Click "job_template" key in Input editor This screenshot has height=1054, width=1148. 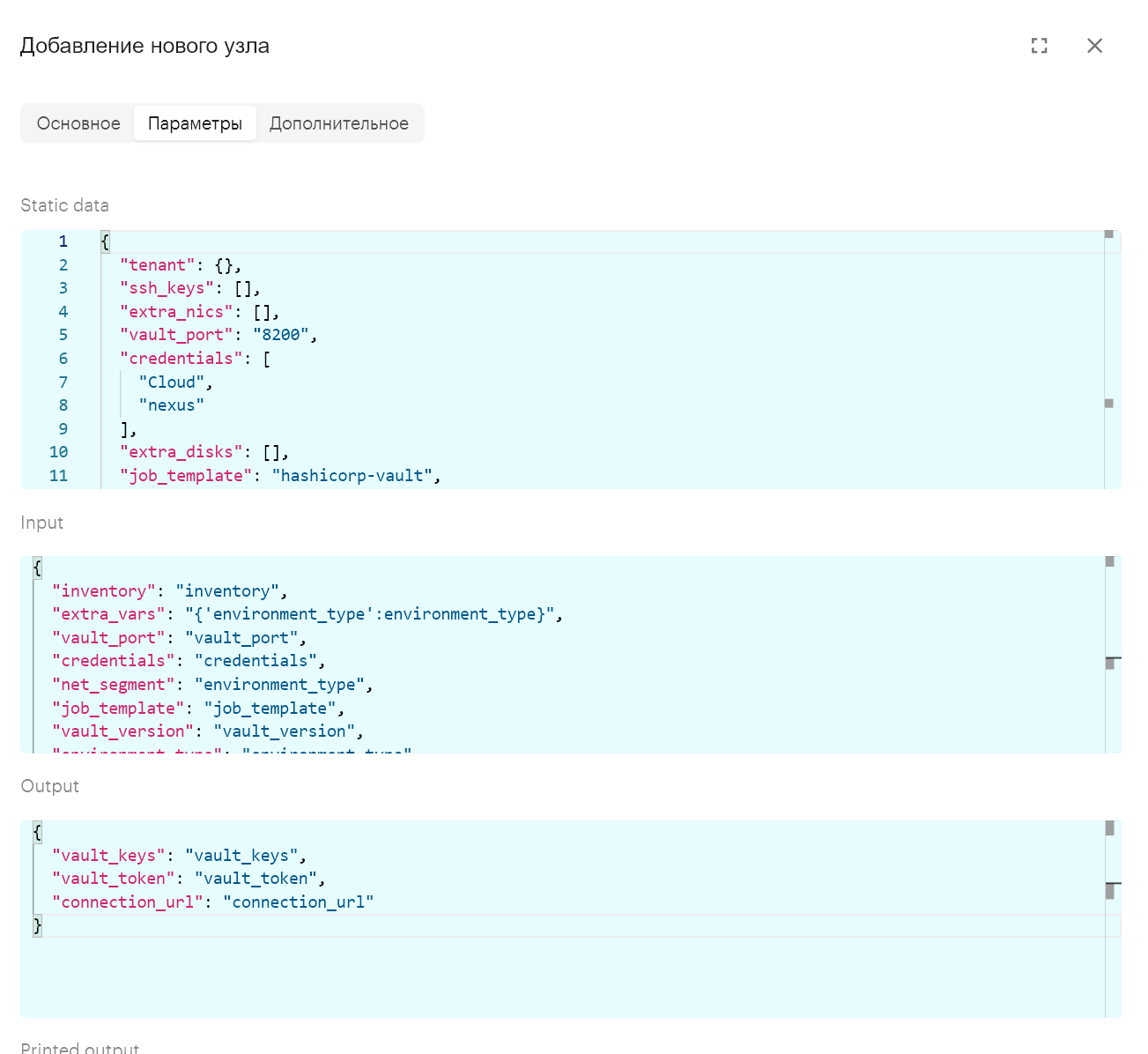click(x=118, y=709)
